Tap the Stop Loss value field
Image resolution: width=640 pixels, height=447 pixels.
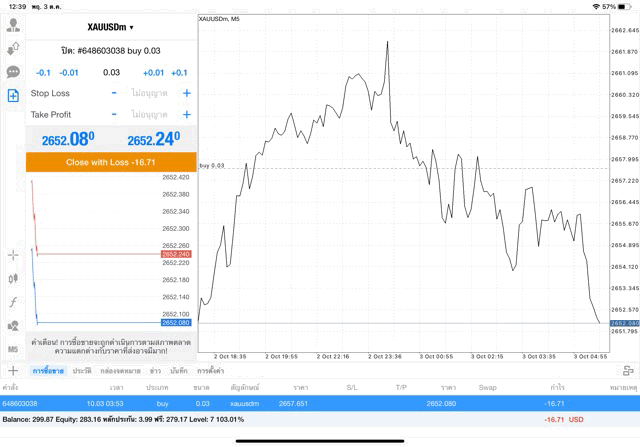pos(150,93)
